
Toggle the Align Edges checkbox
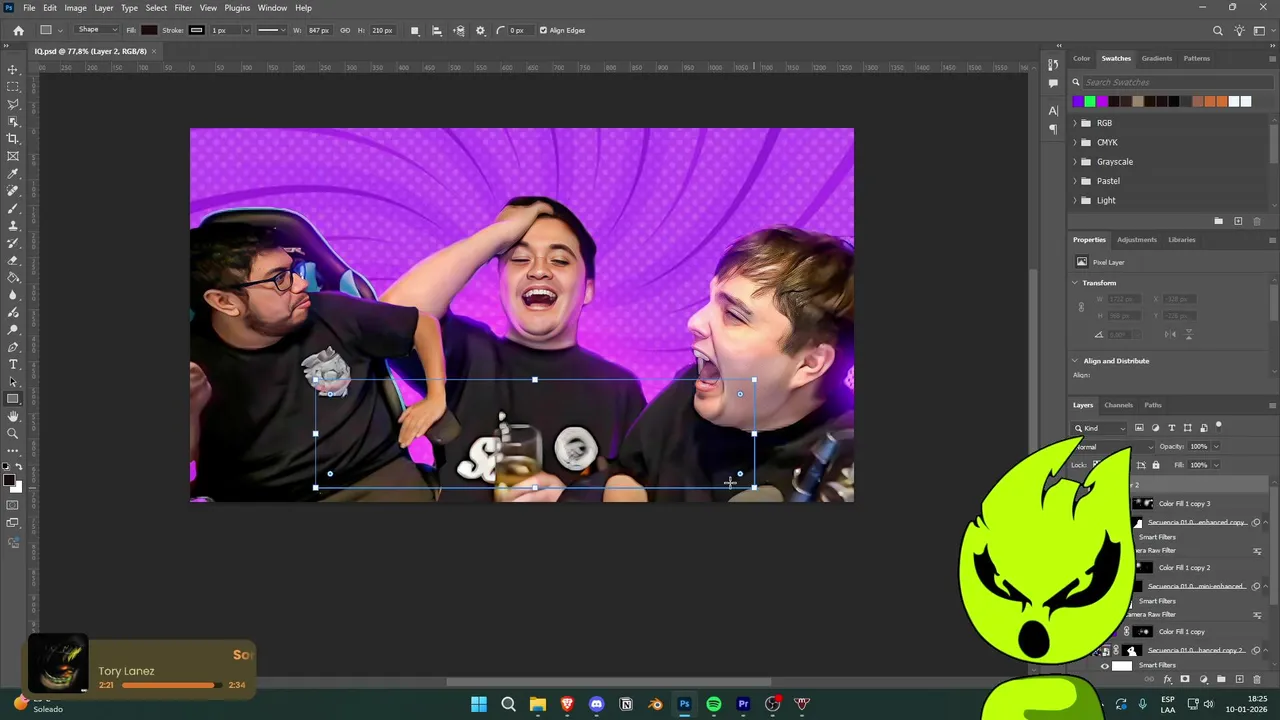click(543, 30)
